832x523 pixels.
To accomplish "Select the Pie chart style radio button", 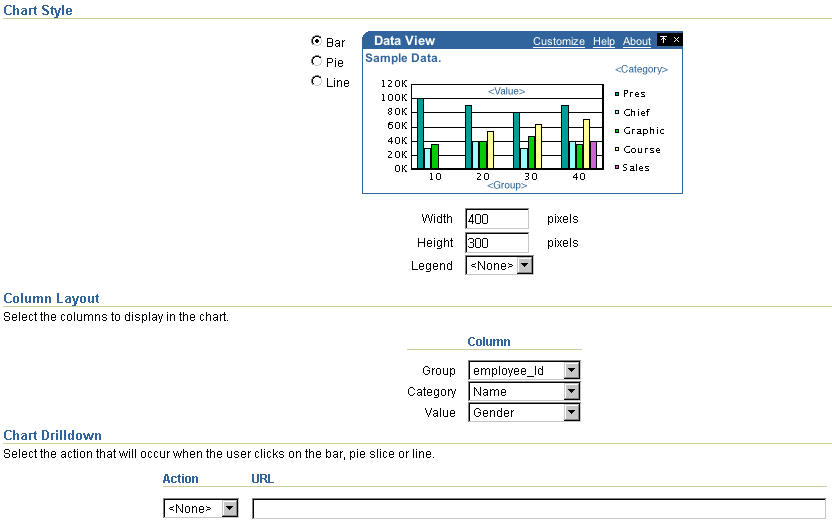I will 317,61.
